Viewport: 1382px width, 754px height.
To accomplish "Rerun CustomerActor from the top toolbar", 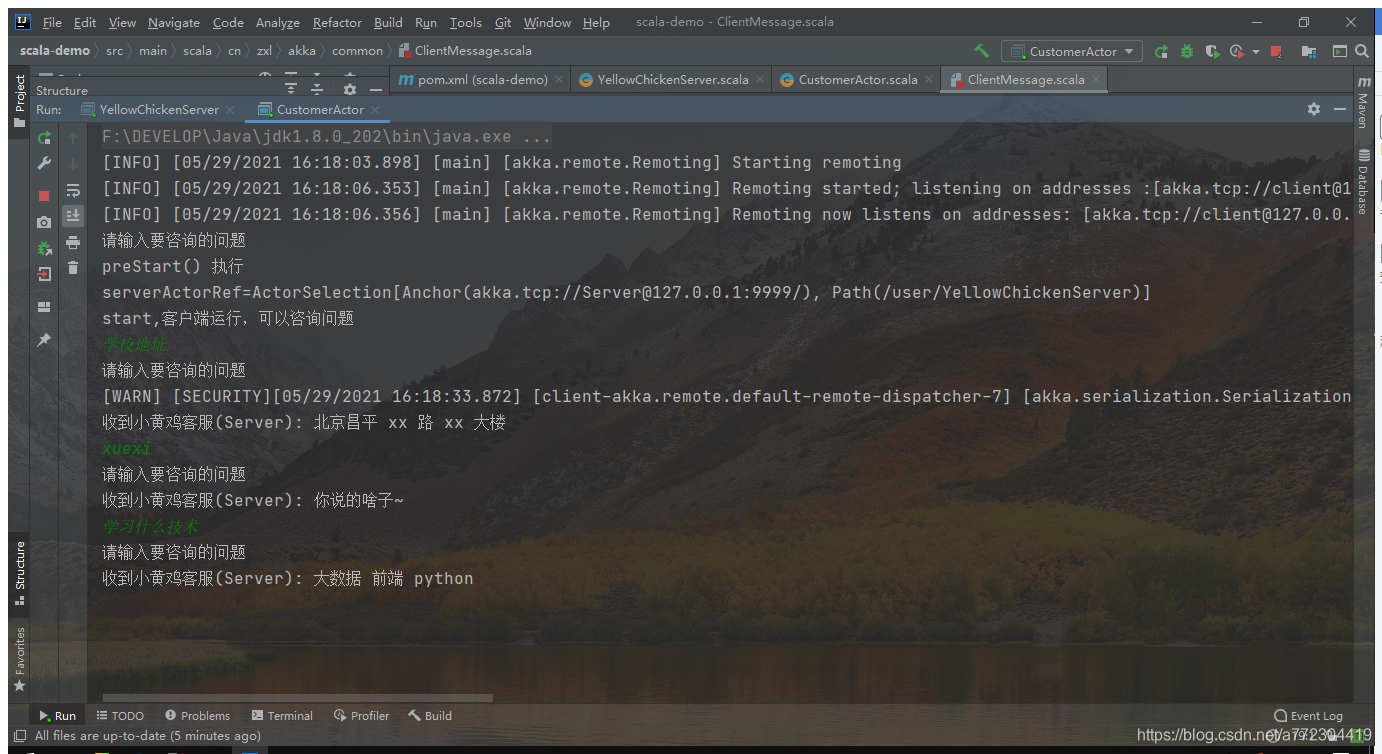I will (x=1161, y=51).
